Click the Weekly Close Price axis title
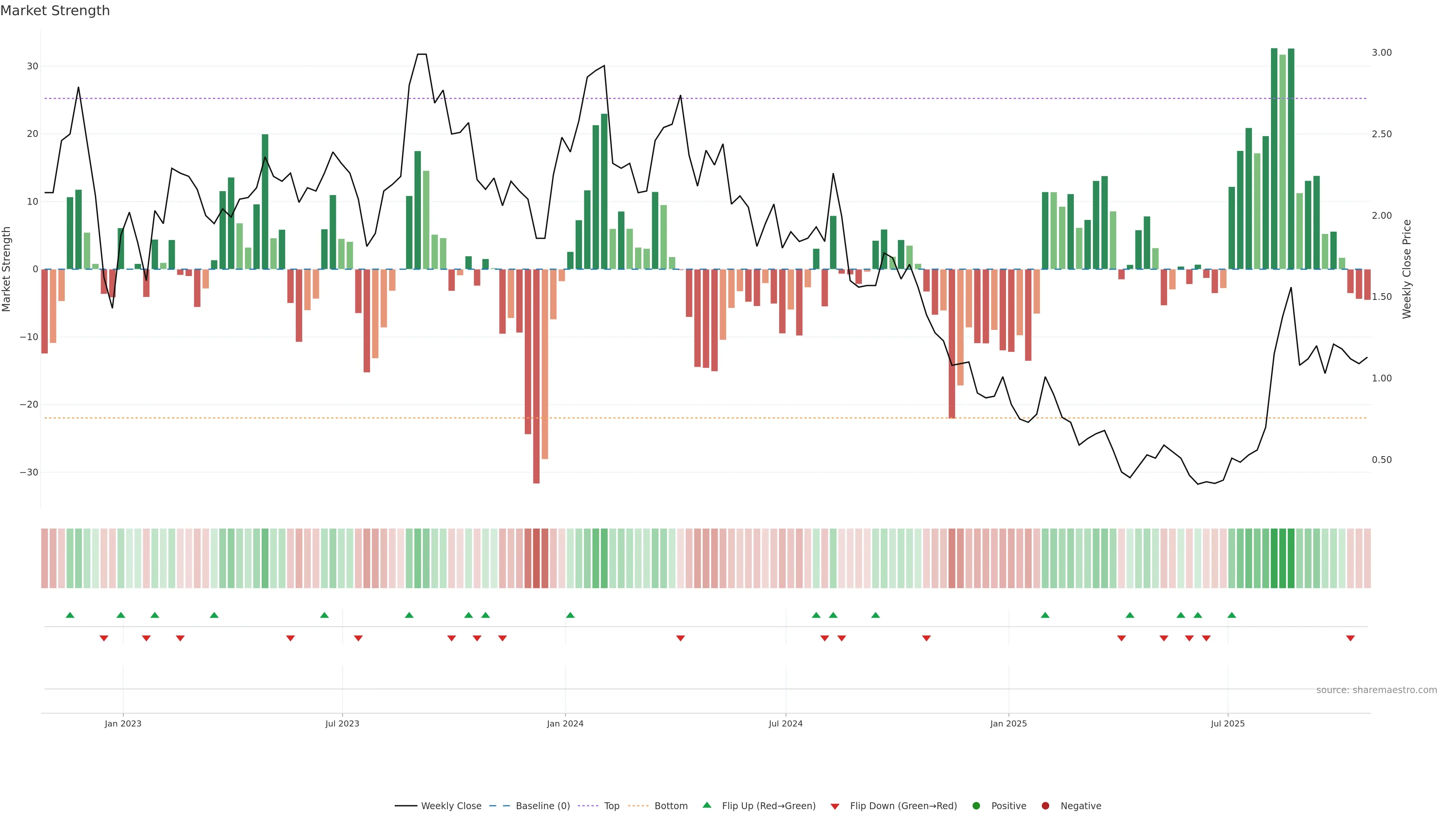This screenshot has width=1456, height=819. click(x=1407, y=269)
